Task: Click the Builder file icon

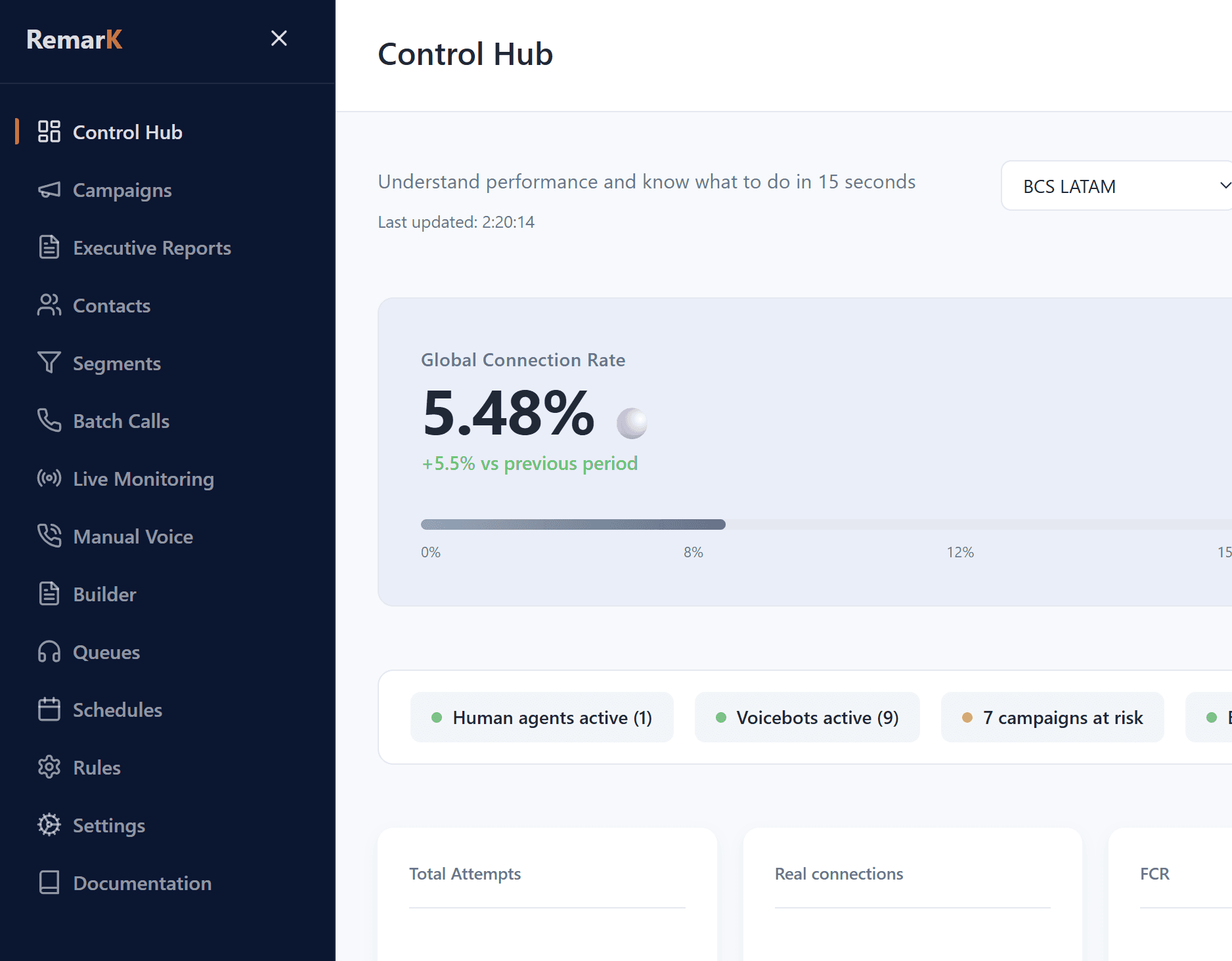Action: 49,594
